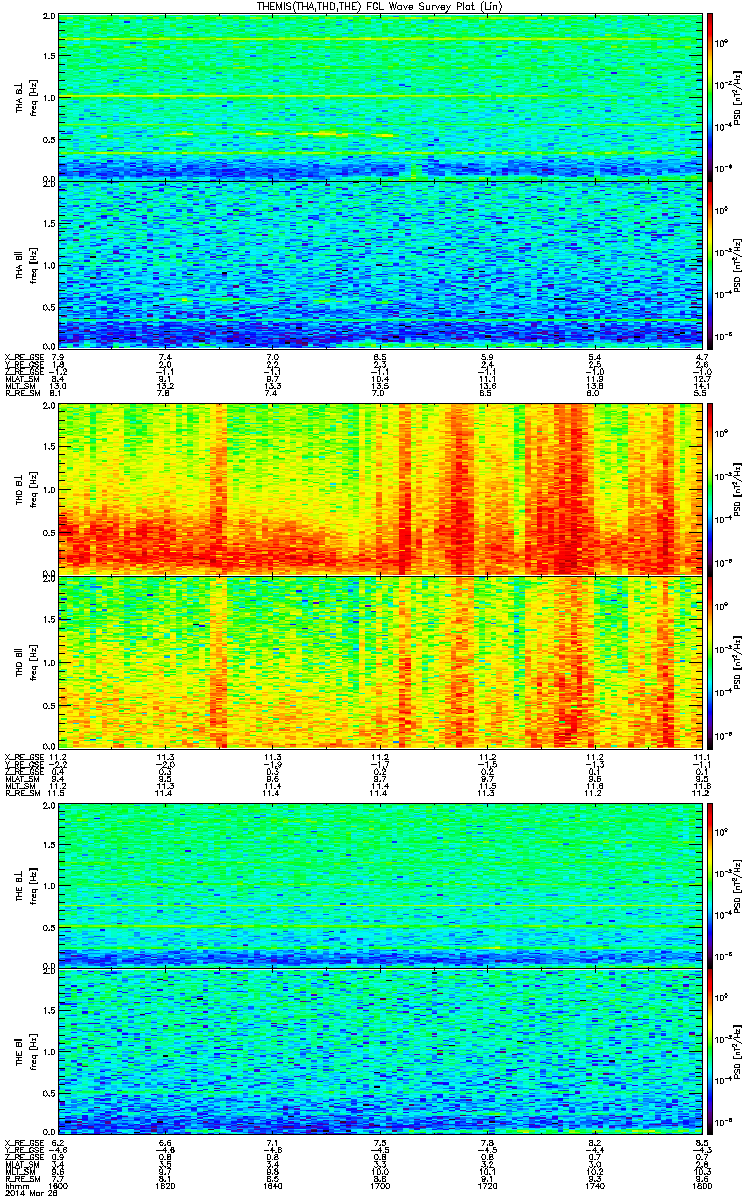Viewport: 750px width, 1200px height.
Task: Click the 1.0 frequency tick on THA BL axis
Action: [49, 97]
